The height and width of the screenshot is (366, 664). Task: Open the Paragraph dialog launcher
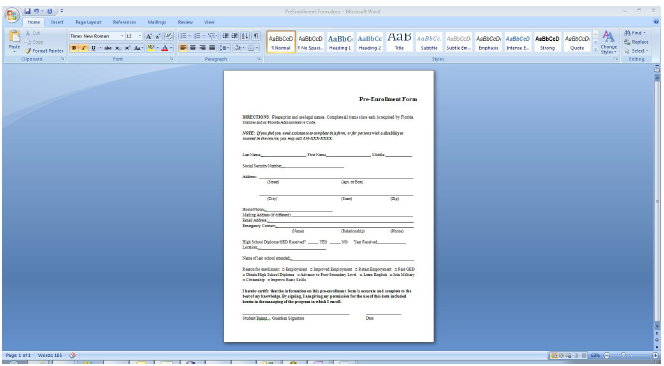coord(259,59)
